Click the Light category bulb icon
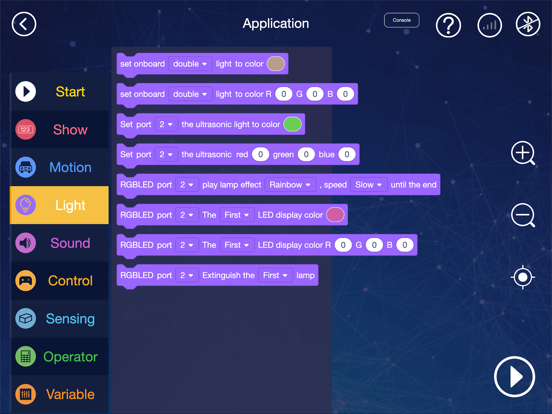The height and width of the screenshot is (414, 552). 25,205
